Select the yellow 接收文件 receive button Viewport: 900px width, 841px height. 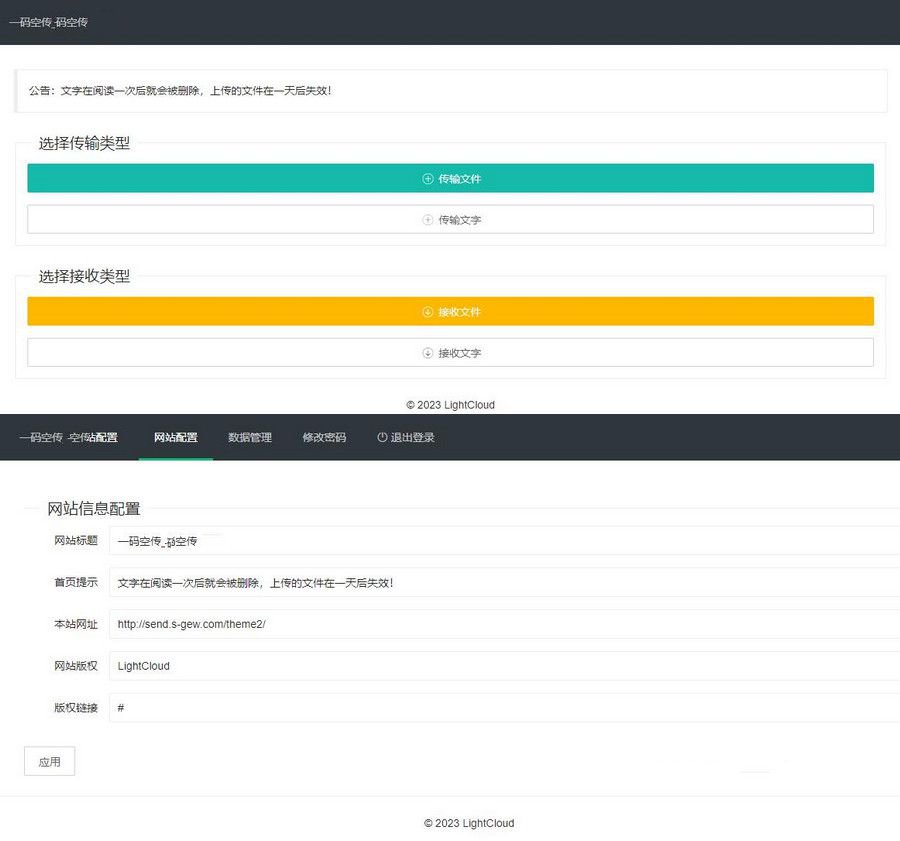pyautogui.click(x=450, y=311)
